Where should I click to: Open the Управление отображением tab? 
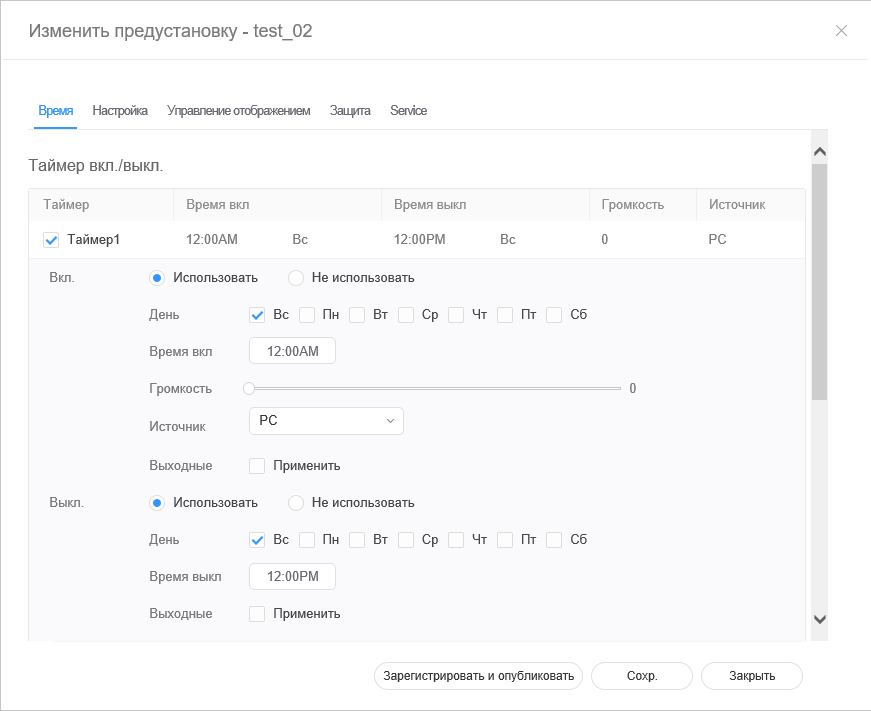point(238,111)
